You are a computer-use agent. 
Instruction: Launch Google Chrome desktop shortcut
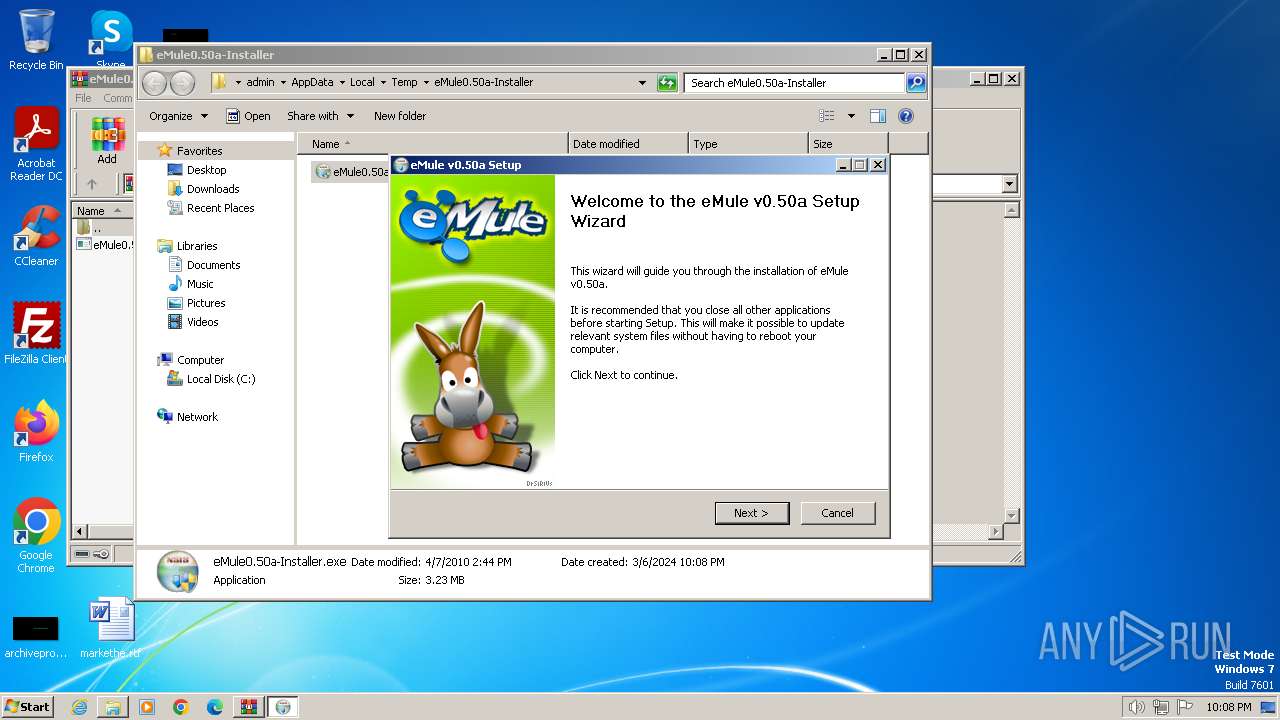(x=36, y=535)
